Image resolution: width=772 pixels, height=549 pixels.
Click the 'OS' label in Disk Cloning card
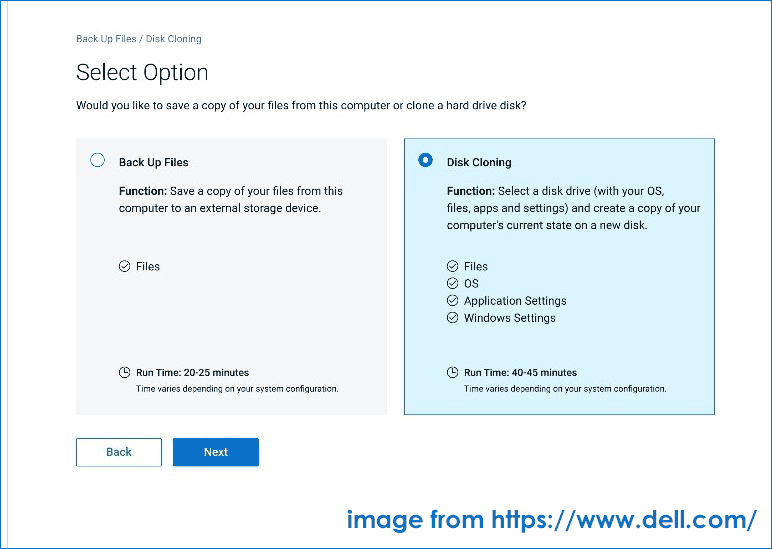coord(471,284)
